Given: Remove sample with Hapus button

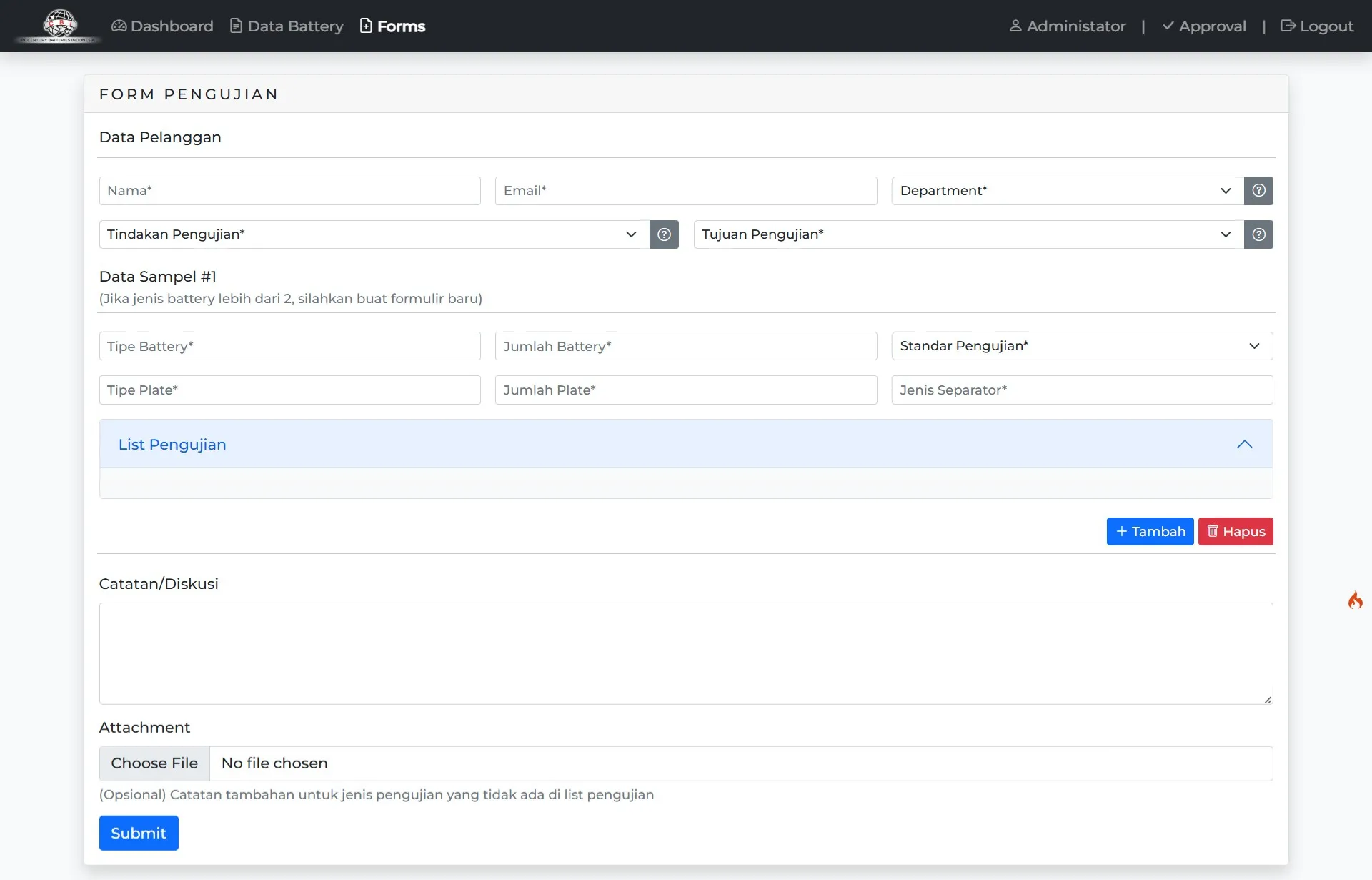Looking at the screenshot, I should (1236, 531).
